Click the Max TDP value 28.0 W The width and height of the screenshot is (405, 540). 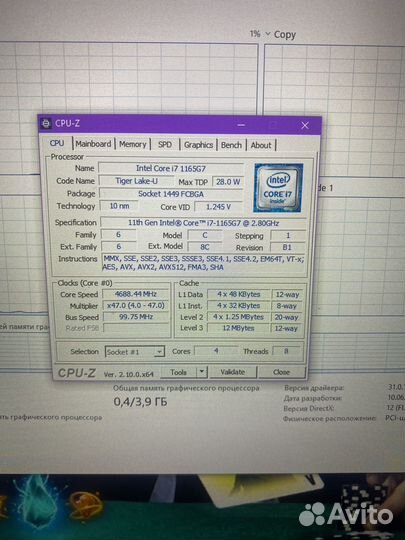point(228,181)
